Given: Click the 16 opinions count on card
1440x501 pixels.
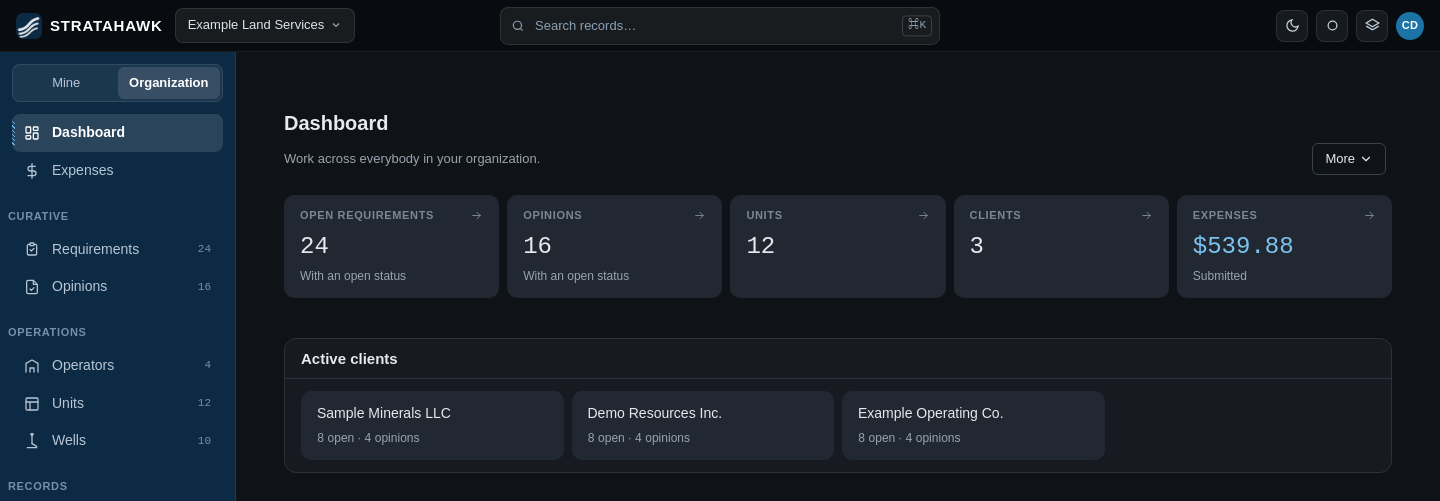Looking at the screenshot, I should (537, 246).
